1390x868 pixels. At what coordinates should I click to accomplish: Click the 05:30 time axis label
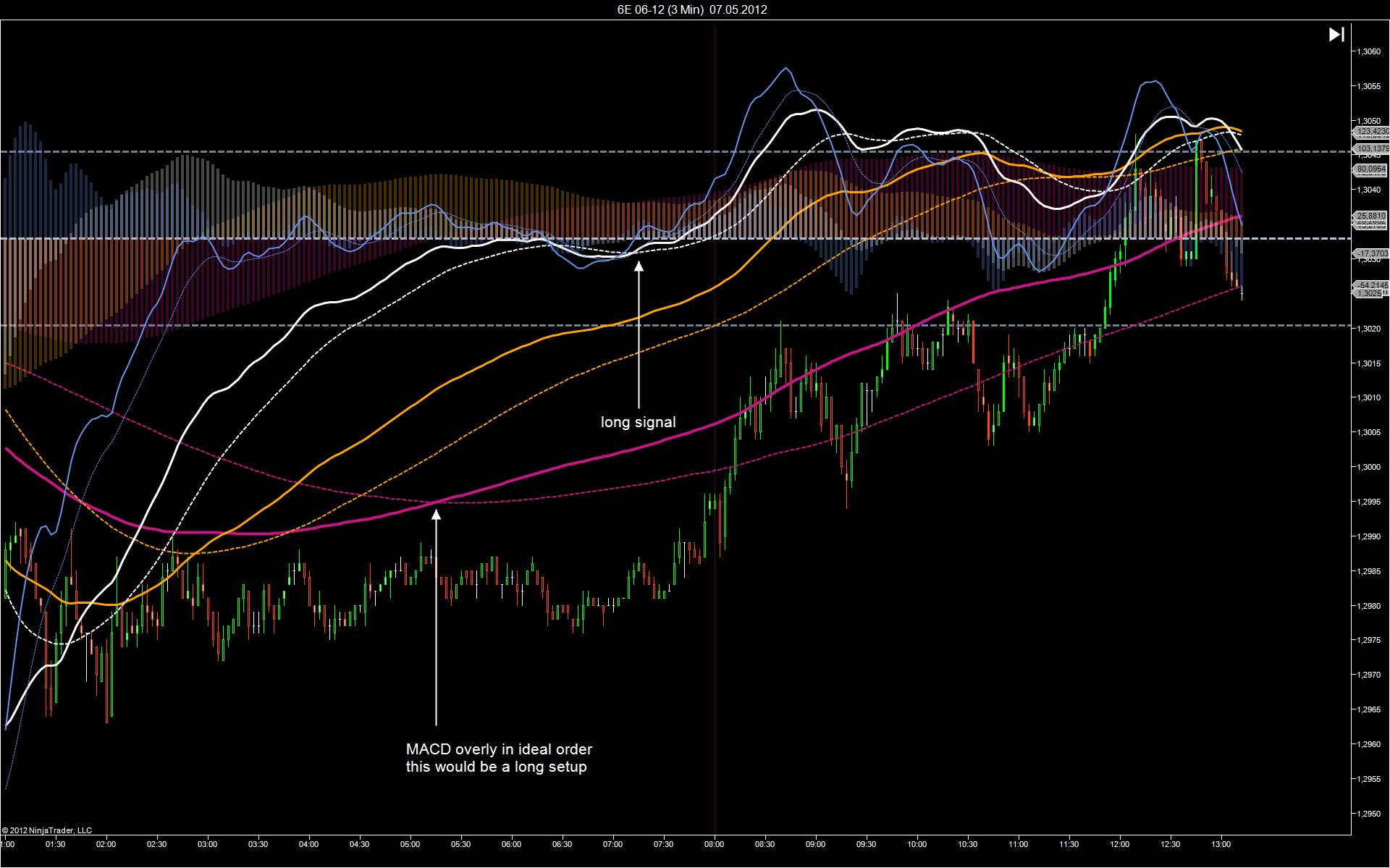pos(461,844)
